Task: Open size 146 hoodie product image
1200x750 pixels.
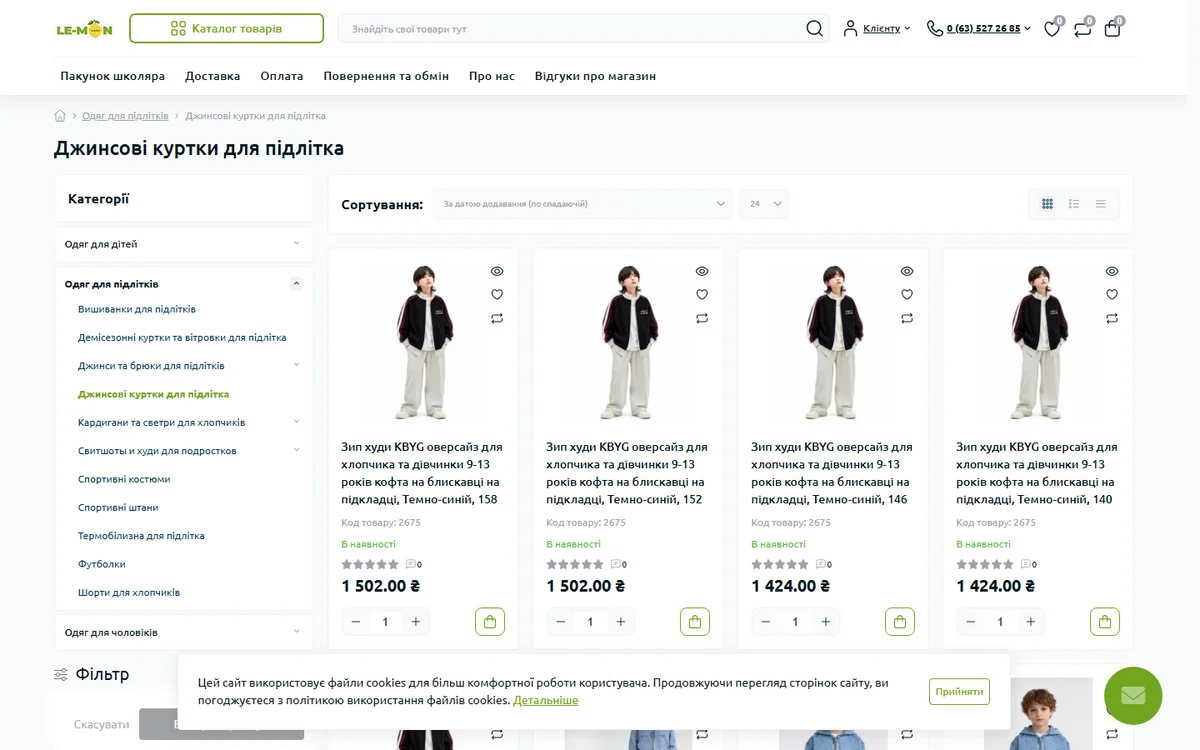Action: pos(833,342)
